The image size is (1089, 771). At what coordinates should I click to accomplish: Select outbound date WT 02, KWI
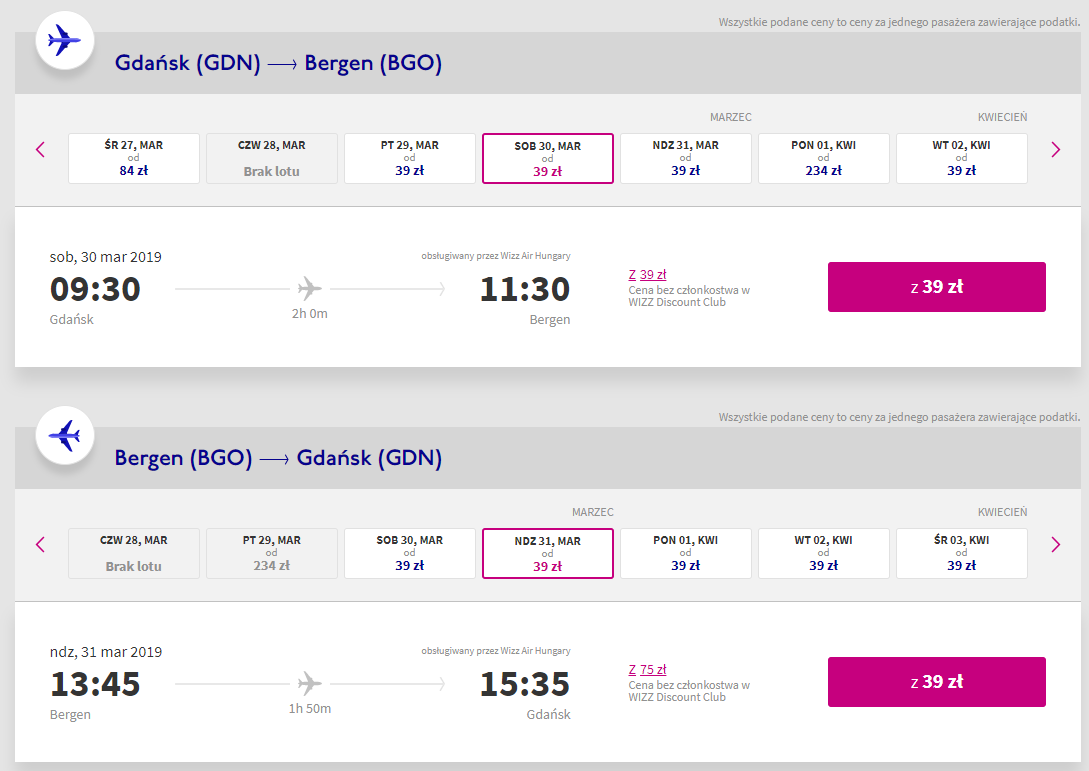[x=962, y=158]
